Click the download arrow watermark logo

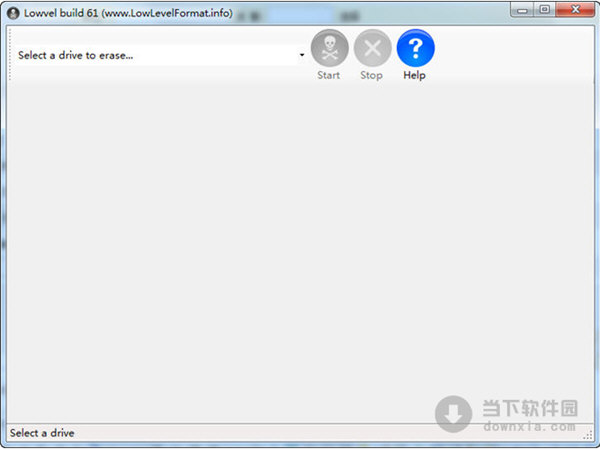pyautogui.click(x=453, y=411)
